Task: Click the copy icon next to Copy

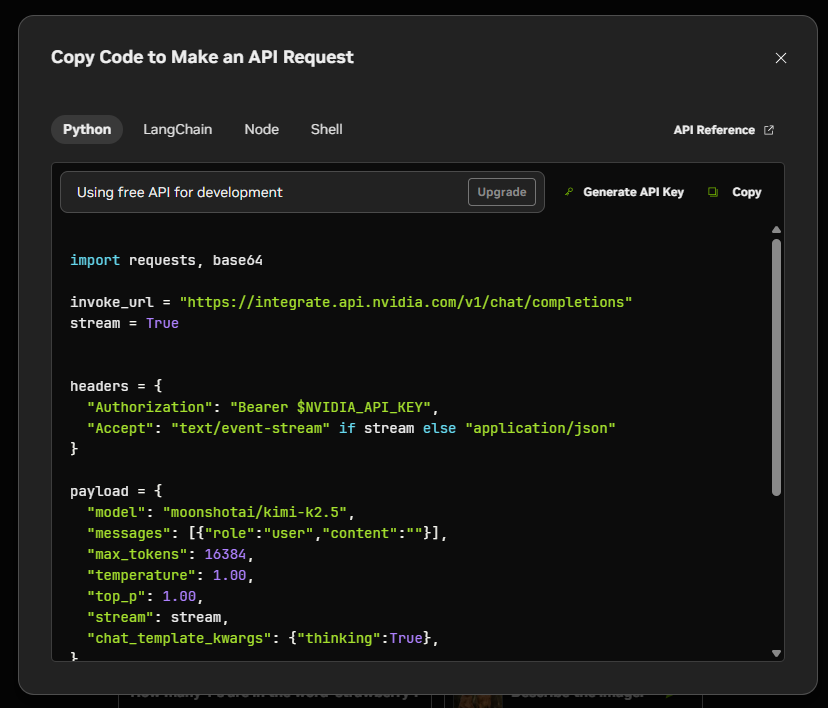Action: click(x=713, y=192)
